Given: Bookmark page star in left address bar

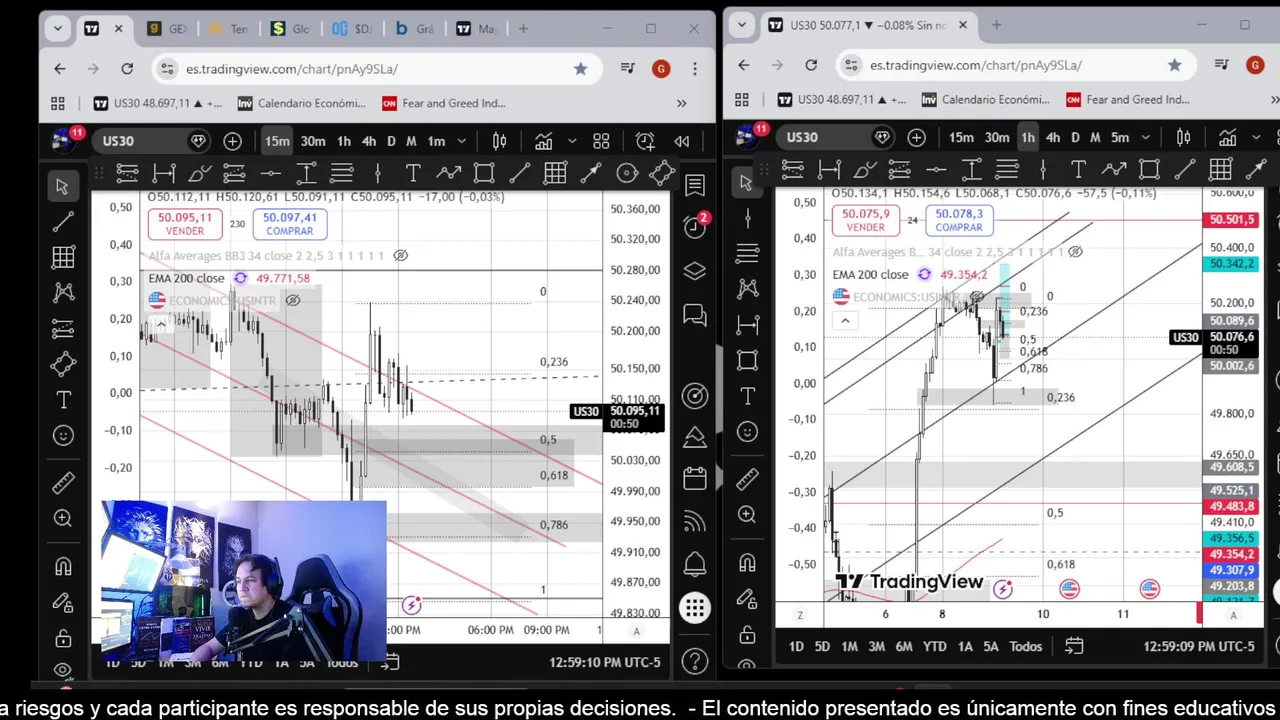Looking at the screenshot, I should [x=580, y=69].
